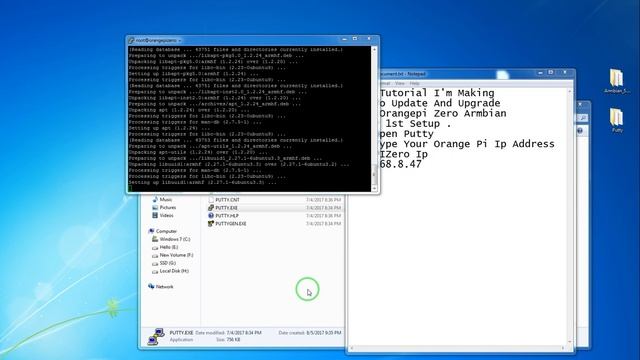Click Notepad vertical scrollbar up arrow
The height and width of the screenshot is (360, 640).
[570, 91]
